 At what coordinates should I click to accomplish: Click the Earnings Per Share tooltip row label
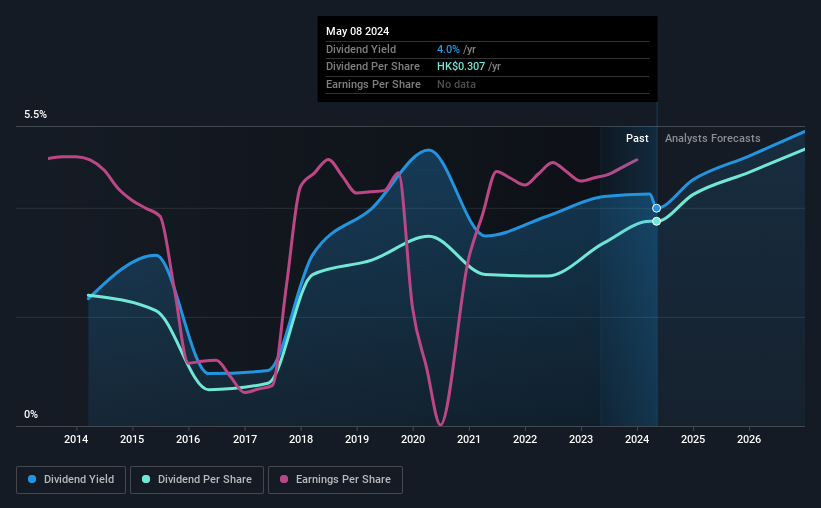(x=373, y=84)
